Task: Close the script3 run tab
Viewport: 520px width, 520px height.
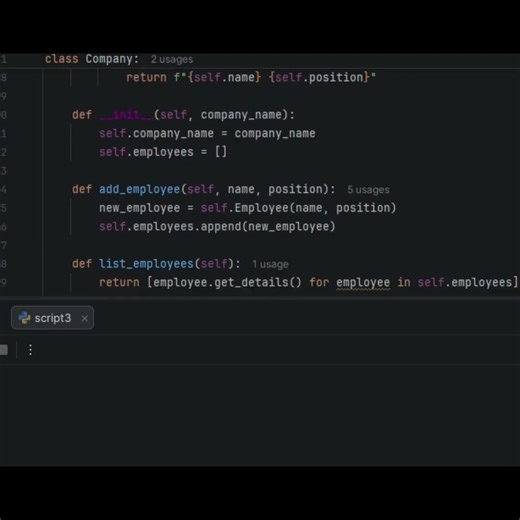Action: (x=85, y=319)
